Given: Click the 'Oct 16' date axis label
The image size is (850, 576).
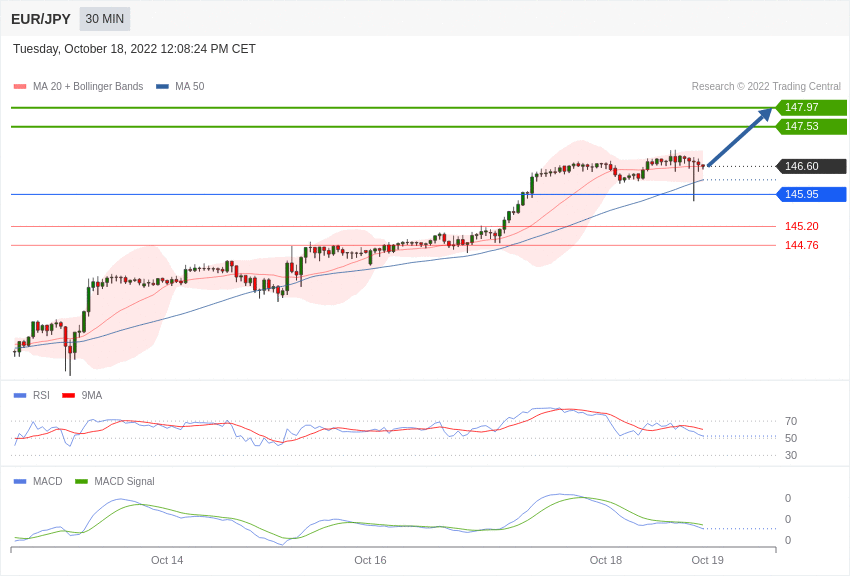Looking at the screenshot, I should click(x=370, y=560).
